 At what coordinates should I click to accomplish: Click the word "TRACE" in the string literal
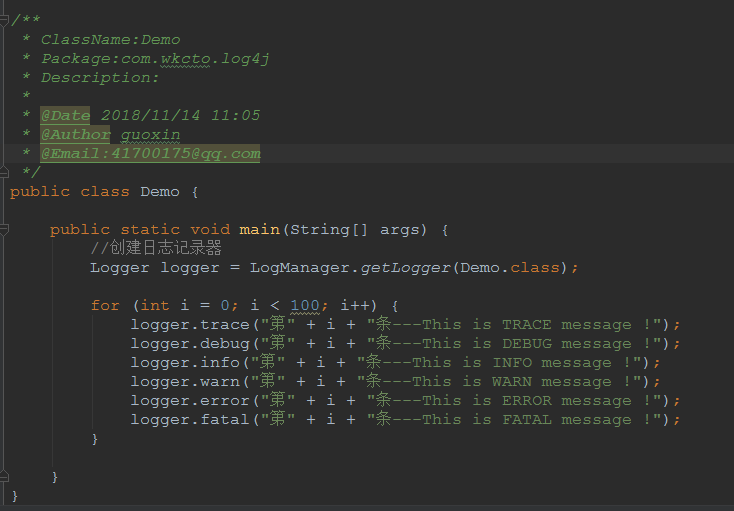tap(527, 325)
